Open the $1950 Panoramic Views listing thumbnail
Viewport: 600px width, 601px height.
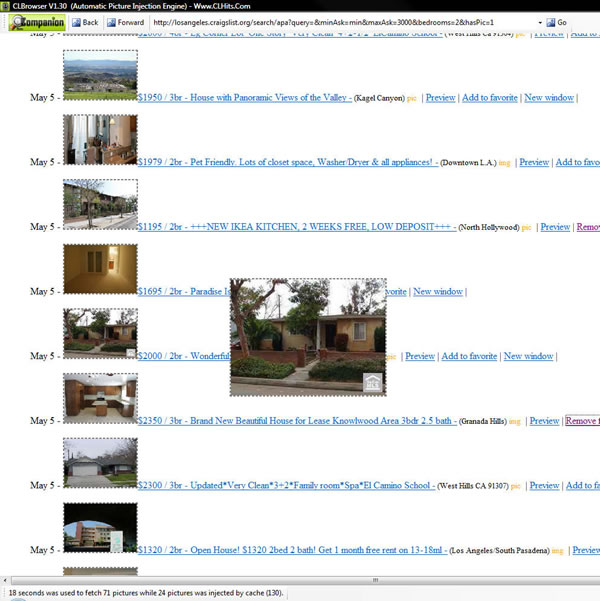click(x=100, y=76)
